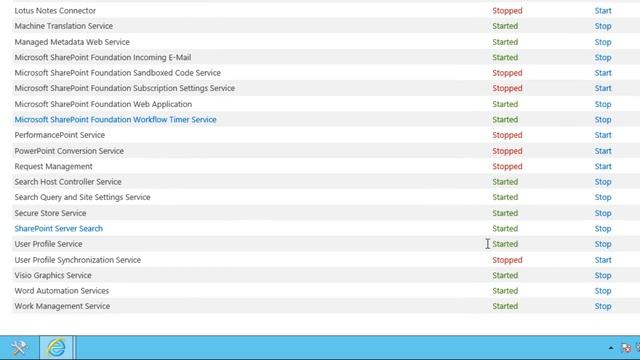The height and width of the screenshot is (360, 640).
Task: Click Stopped status of PowerPoint Conversion Service
Action: [507, 151]
